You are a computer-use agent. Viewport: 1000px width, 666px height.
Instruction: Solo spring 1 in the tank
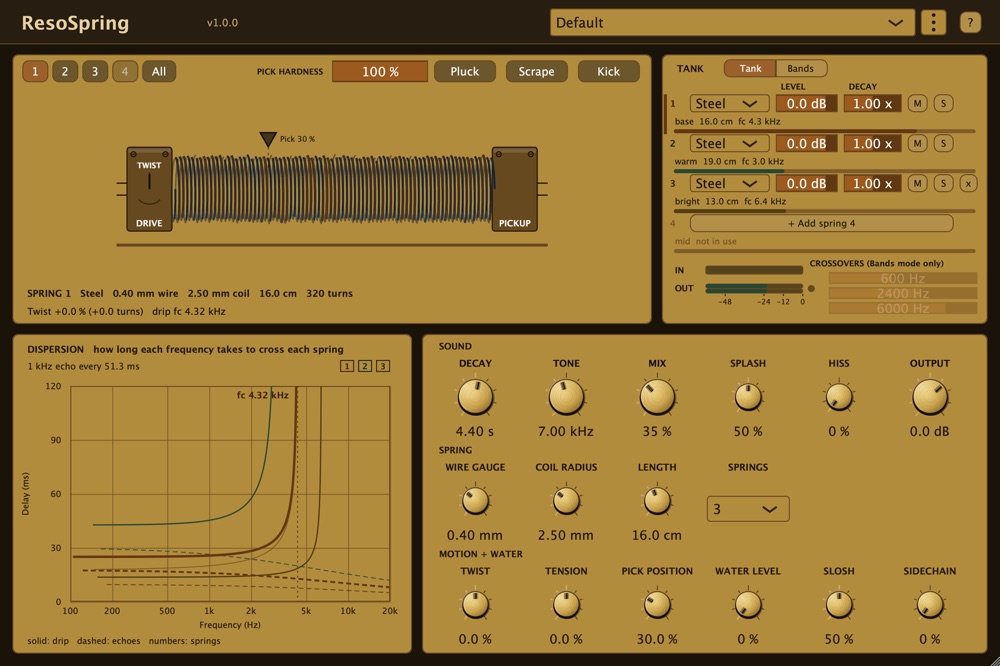pyautogui.click(x=943, y=103)
